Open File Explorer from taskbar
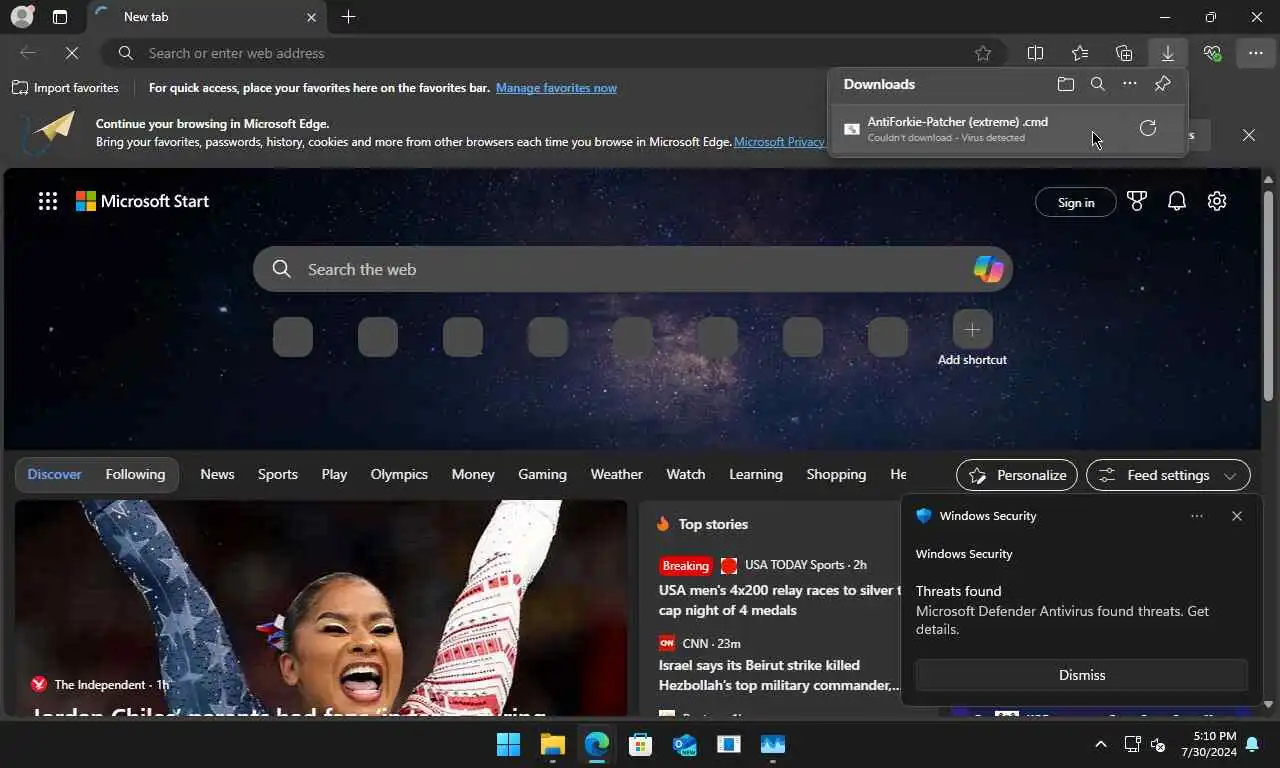 [553, 744]
